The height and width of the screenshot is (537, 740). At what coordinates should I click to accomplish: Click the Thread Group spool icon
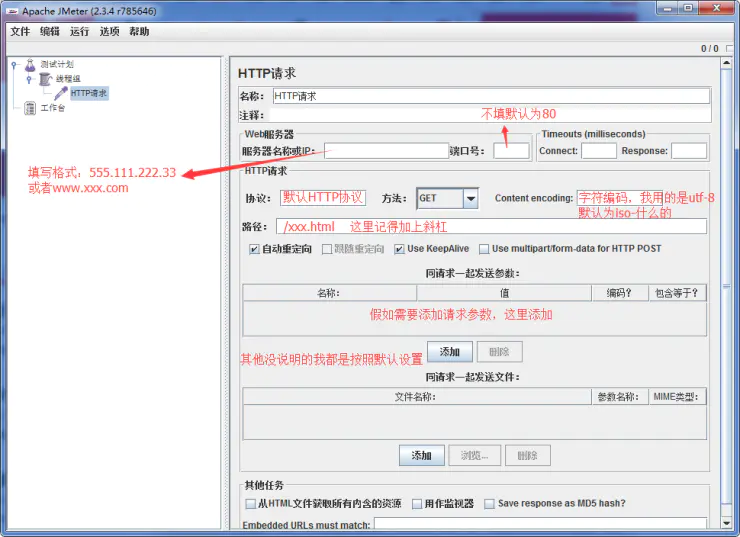[x=45, y=79]
